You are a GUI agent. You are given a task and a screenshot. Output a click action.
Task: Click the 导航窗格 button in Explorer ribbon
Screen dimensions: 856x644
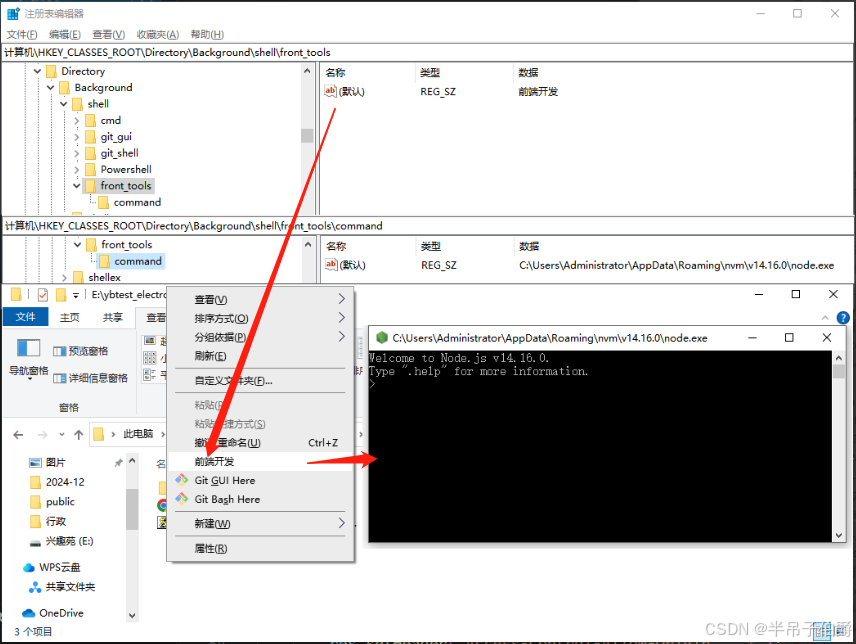pyautogui.click(x=28, y=358)
